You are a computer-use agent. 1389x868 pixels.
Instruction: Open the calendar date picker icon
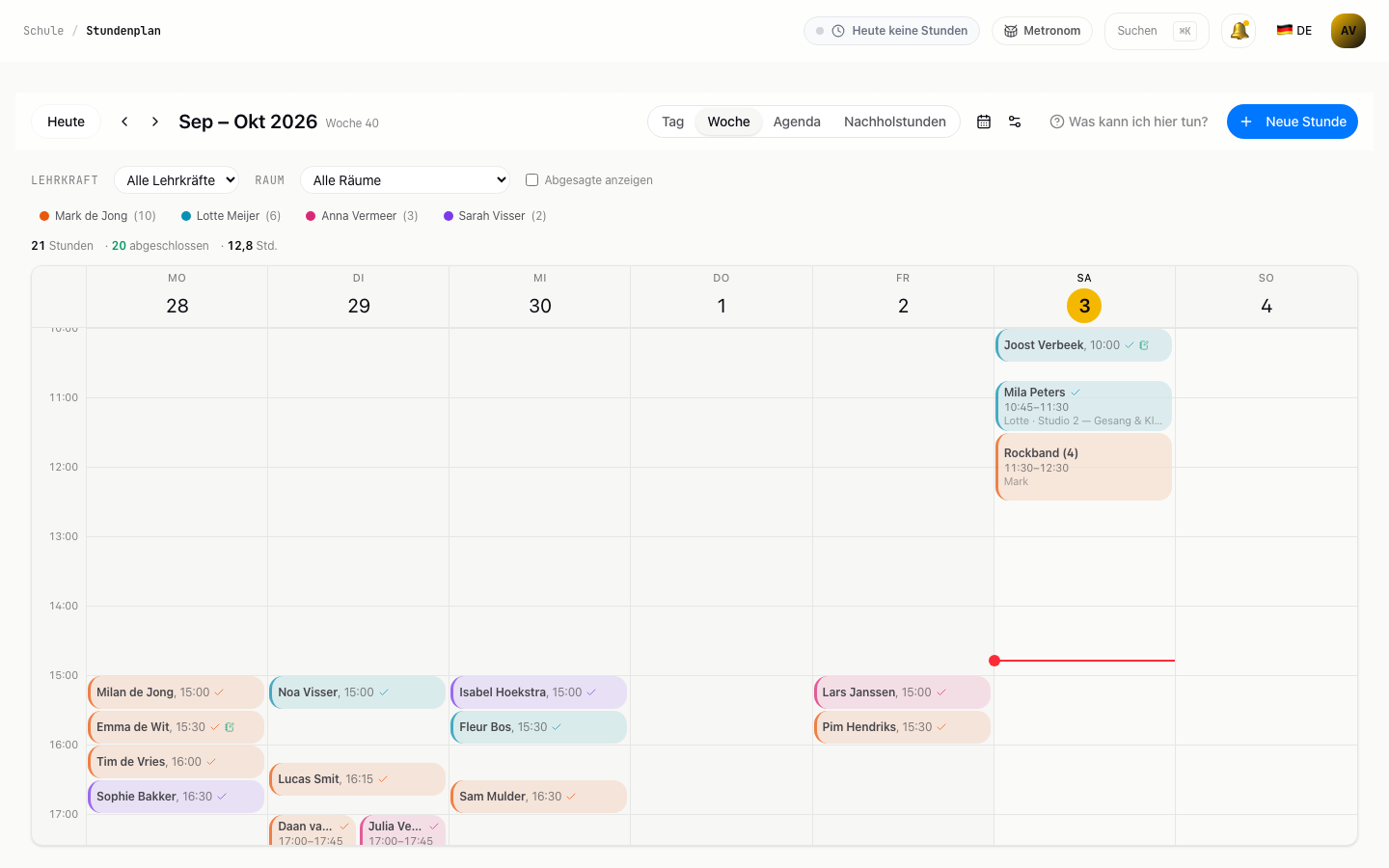pos(984,122)
